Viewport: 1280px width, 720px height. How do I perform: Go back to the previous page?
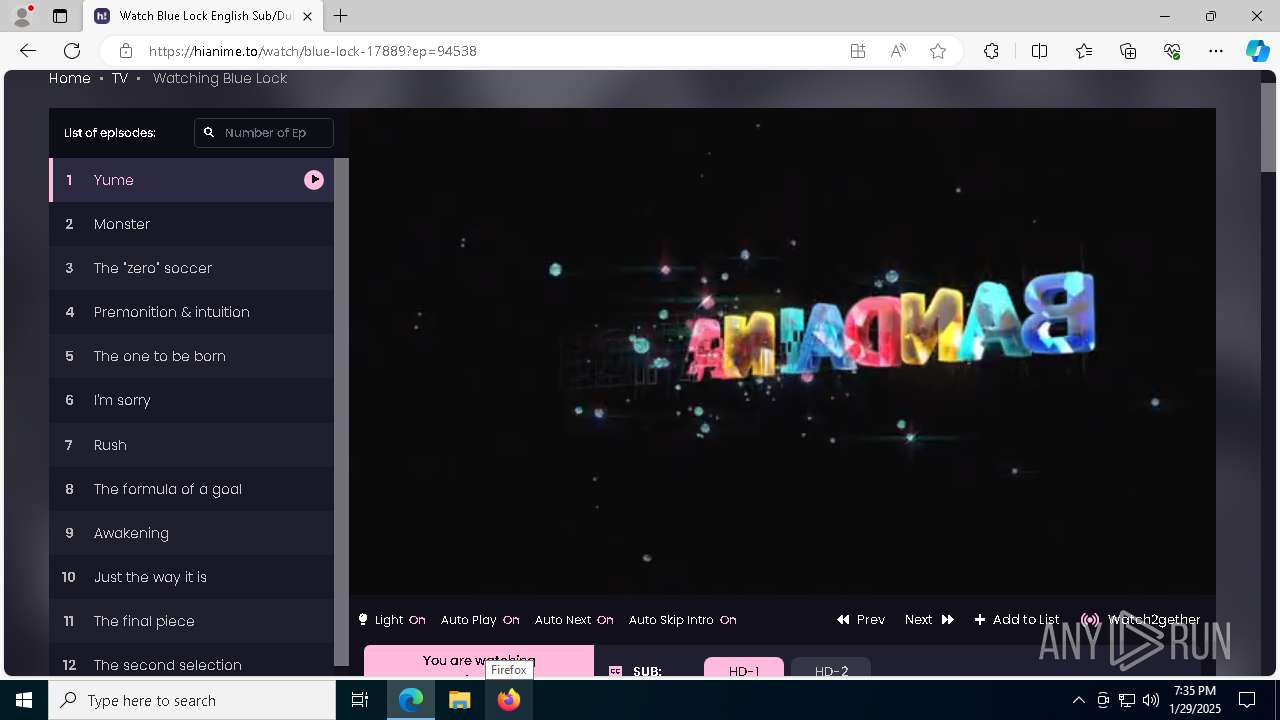[x=28, y=51]
